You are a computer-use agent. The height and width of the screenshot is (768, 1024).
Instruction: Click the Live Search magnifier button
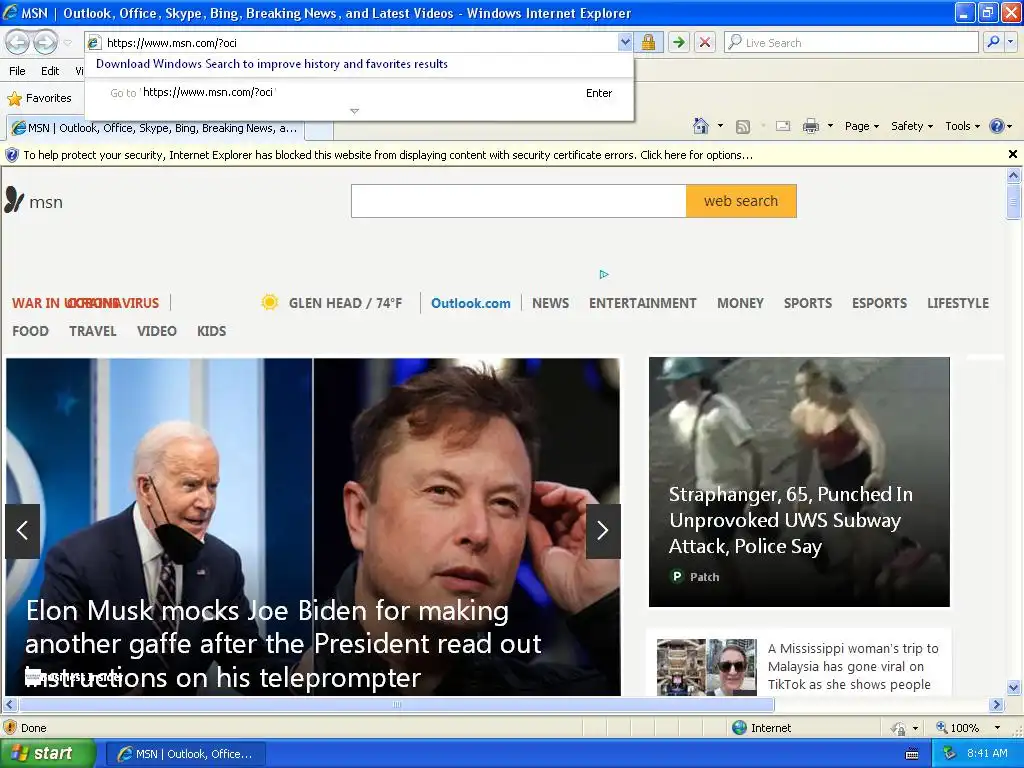click(x=993, y=42)
